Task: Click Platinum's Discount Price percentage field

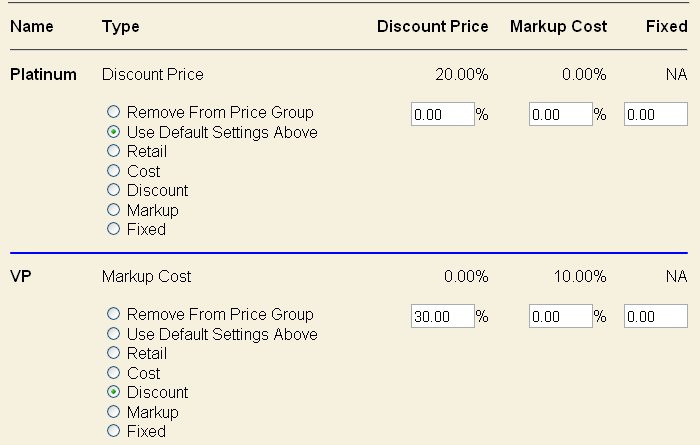Action: coord(442,114)
